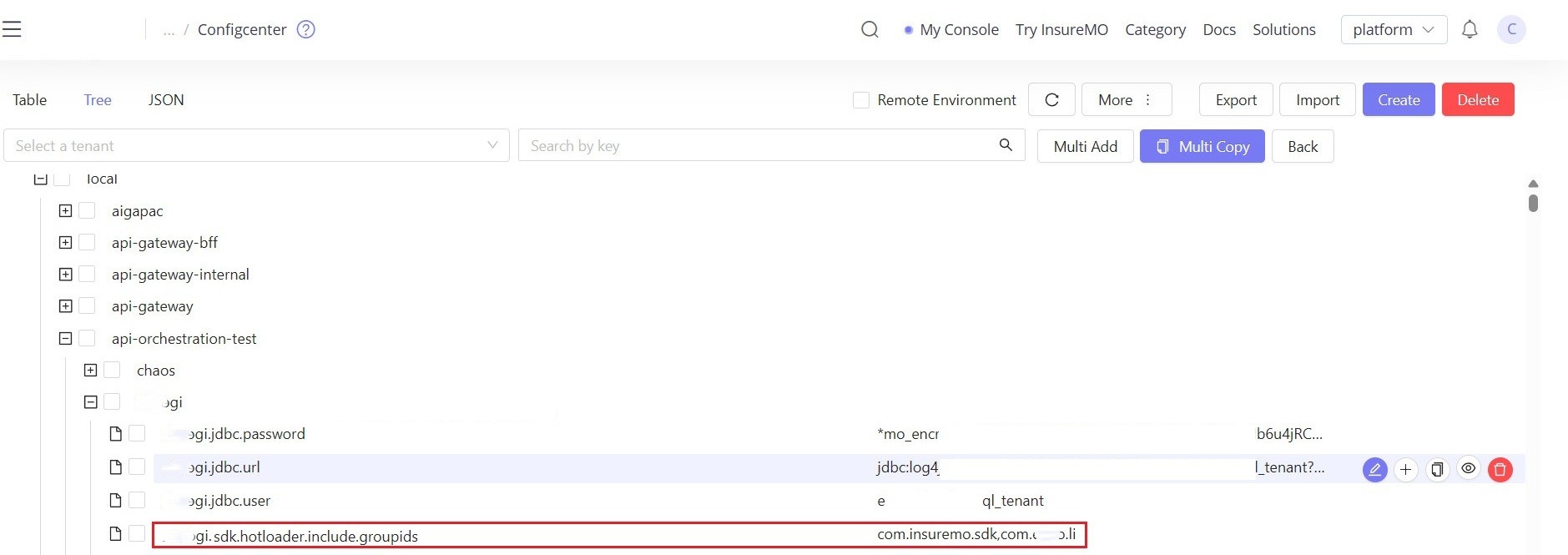Open the notifications bell
Image resolution: width=1568 pixels, height=555 pixels.
pyautogui.click(x=1470, y=29)
